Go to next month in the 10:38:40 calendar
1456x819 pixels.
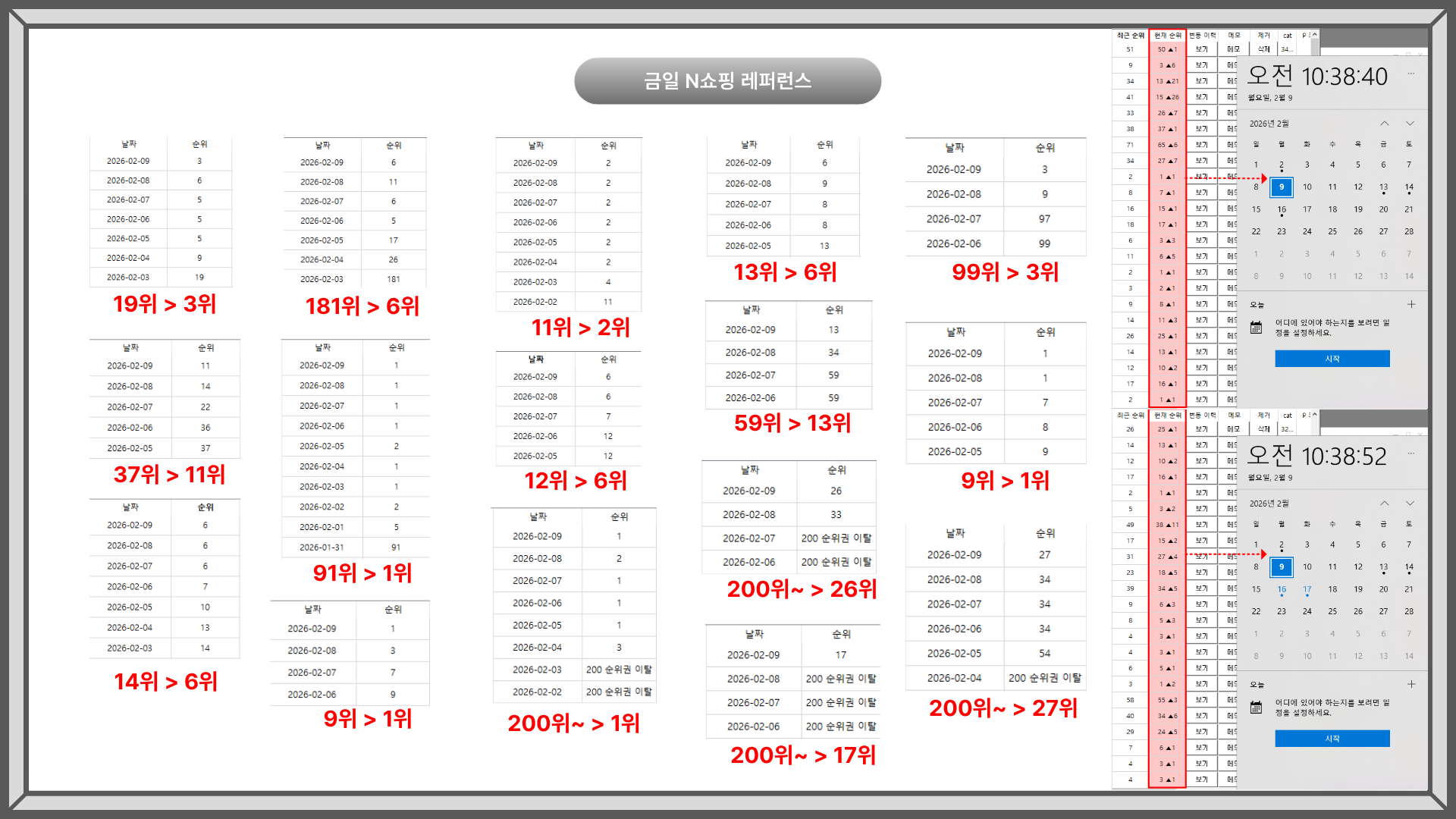point(1410,124)
